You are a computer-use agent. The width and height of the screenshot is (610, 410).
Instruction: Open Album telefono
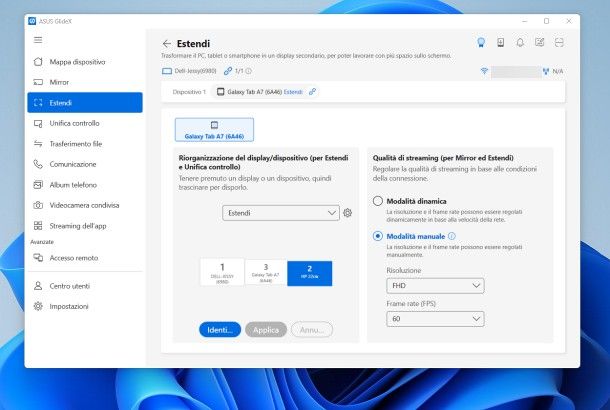[x=85, y=185]
